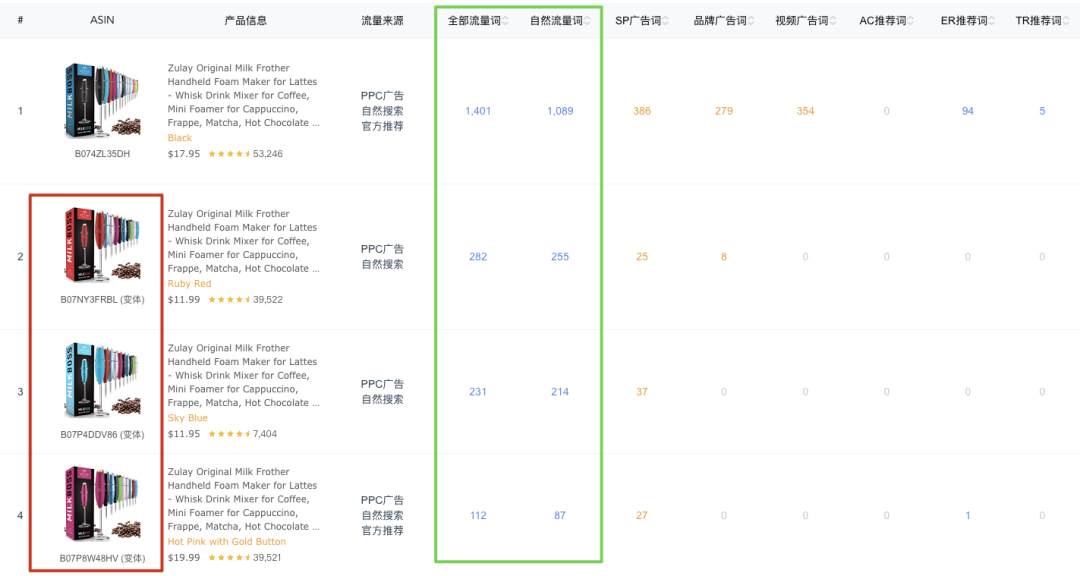This screenshot has width=1080, height=576.
Task: Sort by 全部流量词 column sort icon
Action: [x=505, y=21]
